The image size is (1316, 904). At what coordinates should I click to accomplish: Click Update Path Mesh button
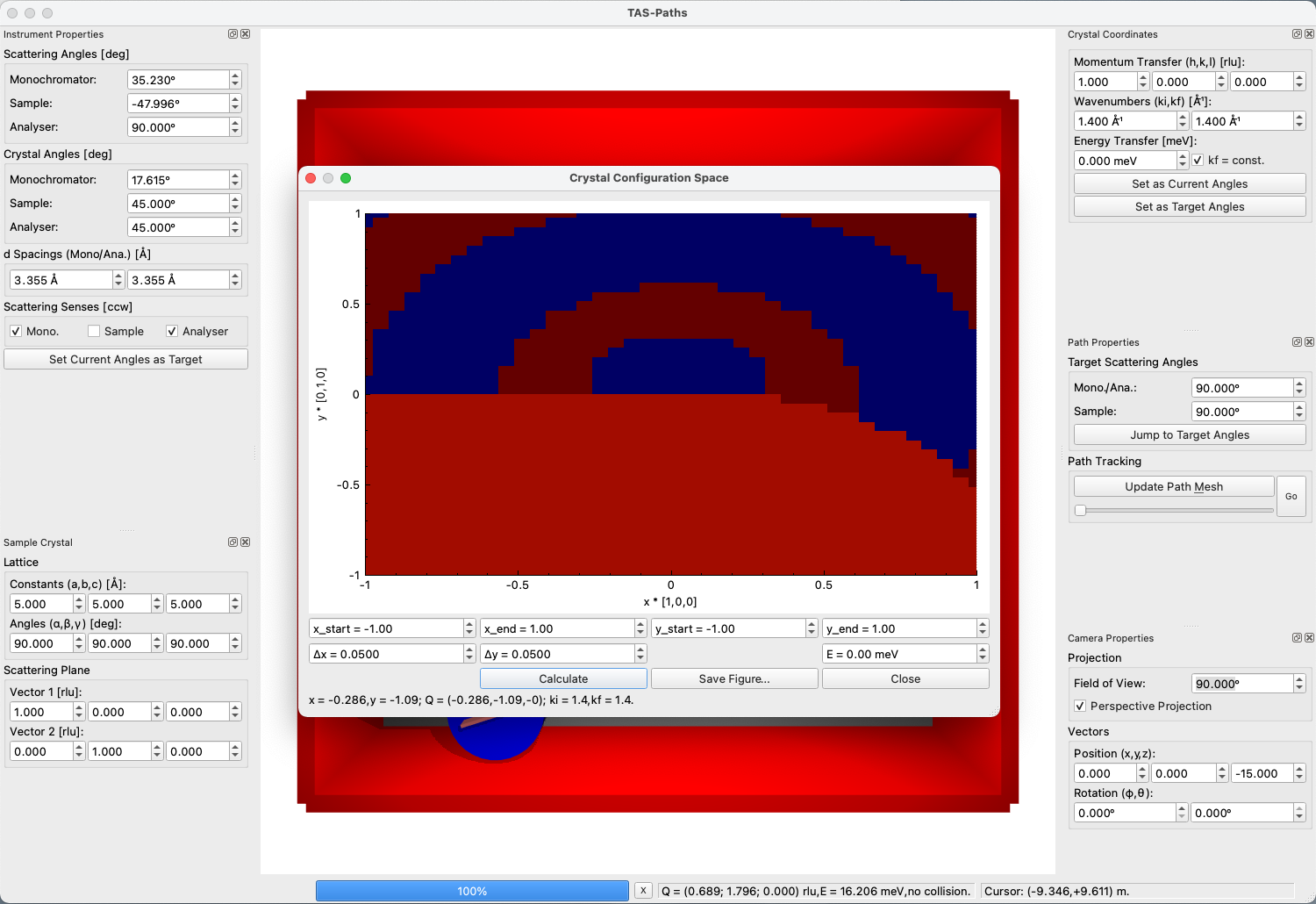(x=1173, y=487)
